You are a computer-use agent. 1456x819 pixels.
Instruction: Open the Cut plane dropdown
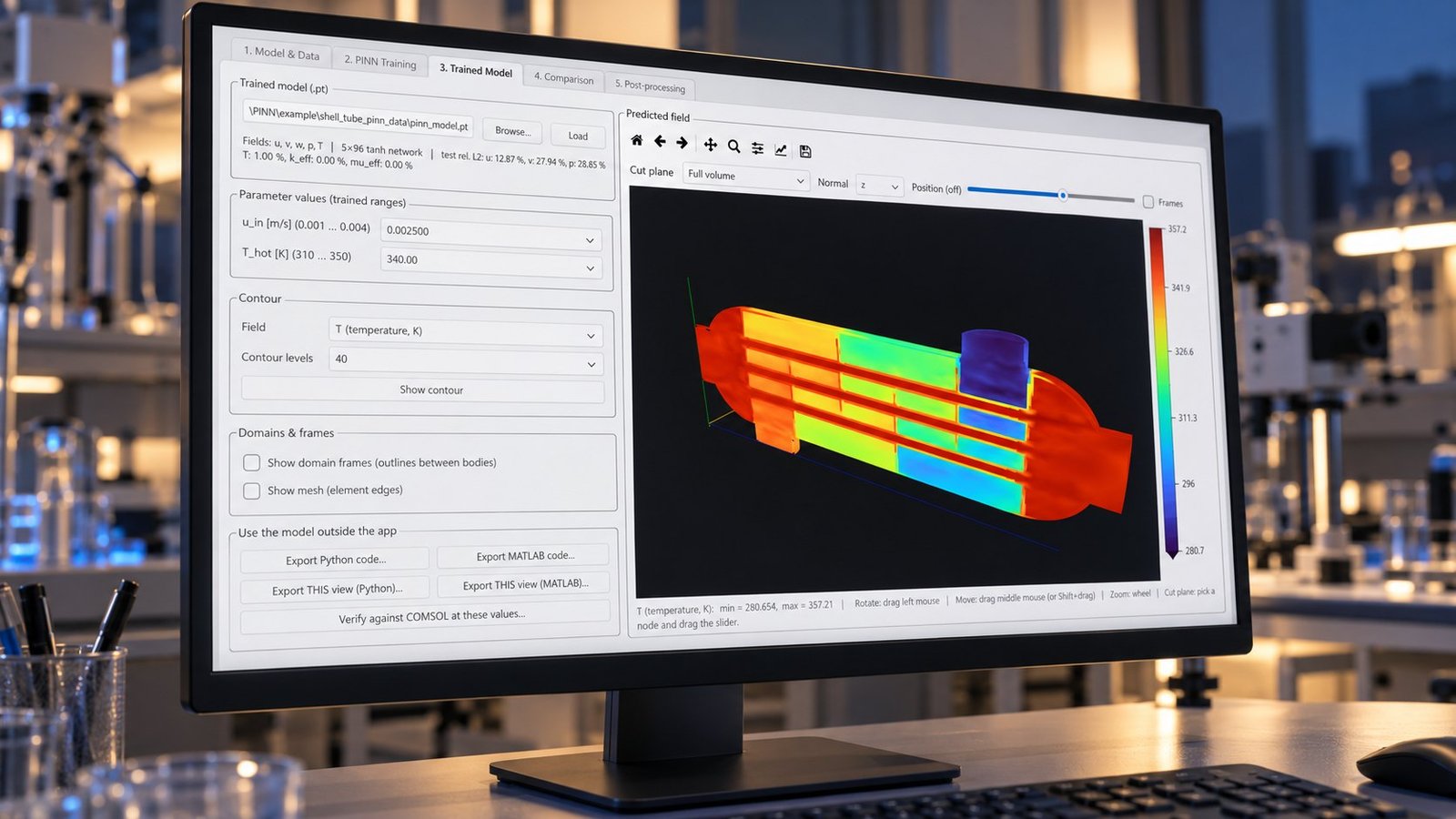745,177
